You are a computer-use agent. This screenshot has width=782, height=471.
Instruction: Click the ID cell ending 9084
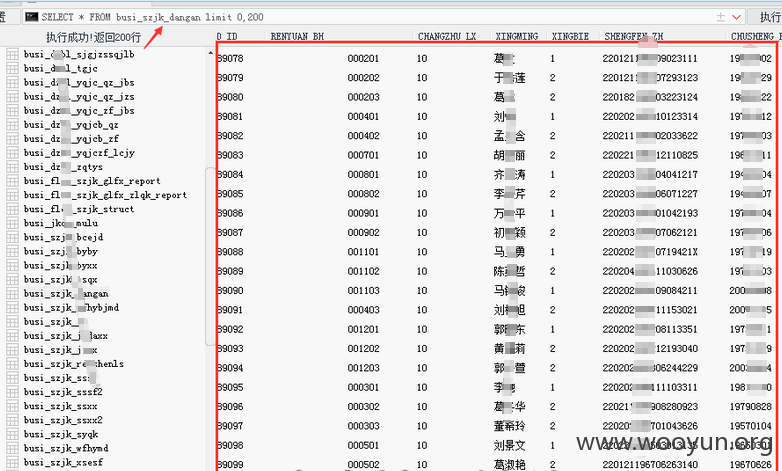pyautogui.click(x=230, y=175)
